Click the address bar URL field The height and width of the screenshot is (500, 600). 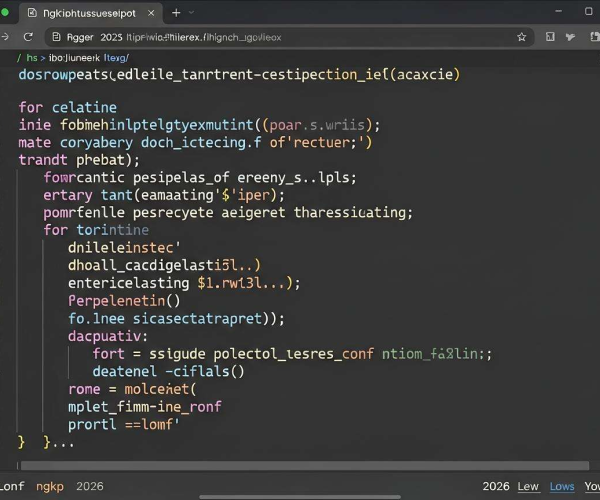pyautogui.click(x=289, y=37)
